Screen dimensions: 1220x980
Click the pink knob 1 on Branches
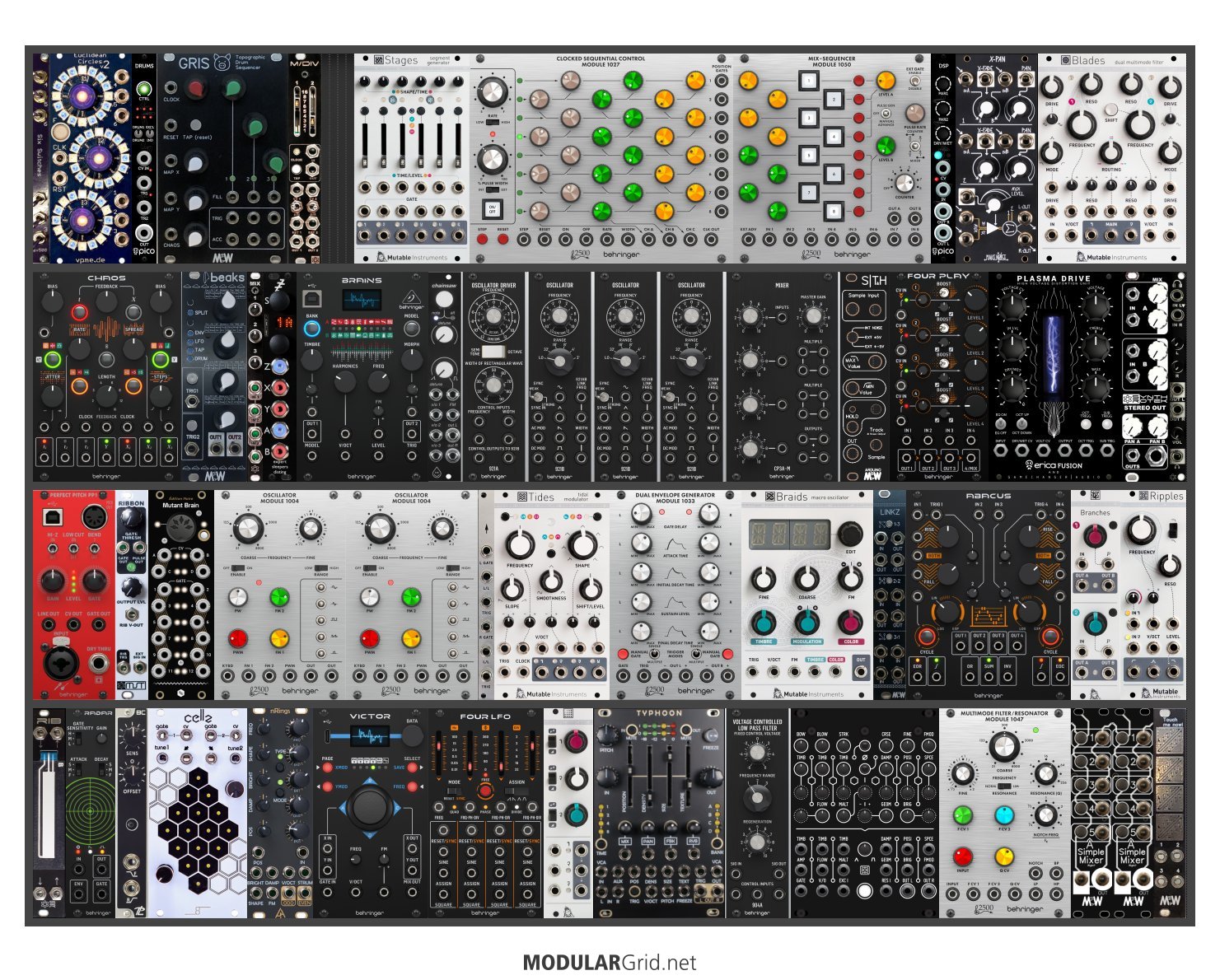click(x=1094, y=537)
